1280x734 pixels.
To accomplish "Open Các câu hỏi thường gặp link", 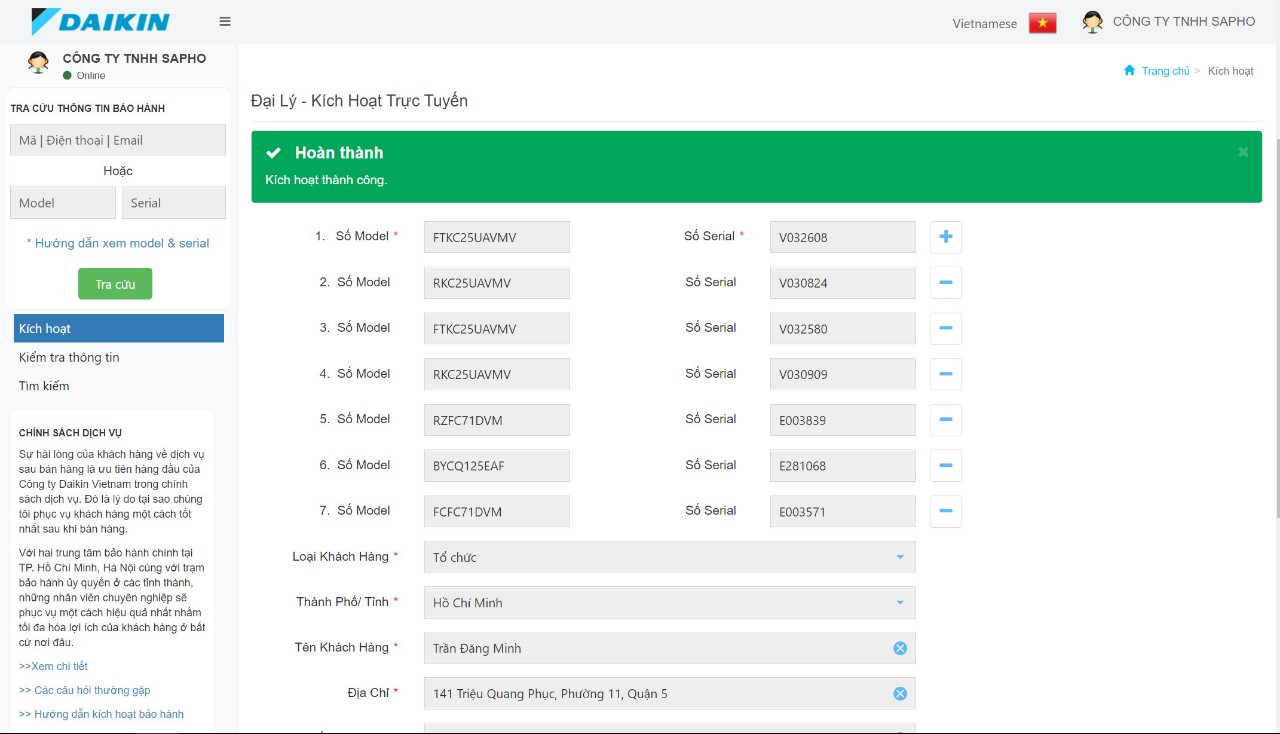I will click(x=85, y=690).
